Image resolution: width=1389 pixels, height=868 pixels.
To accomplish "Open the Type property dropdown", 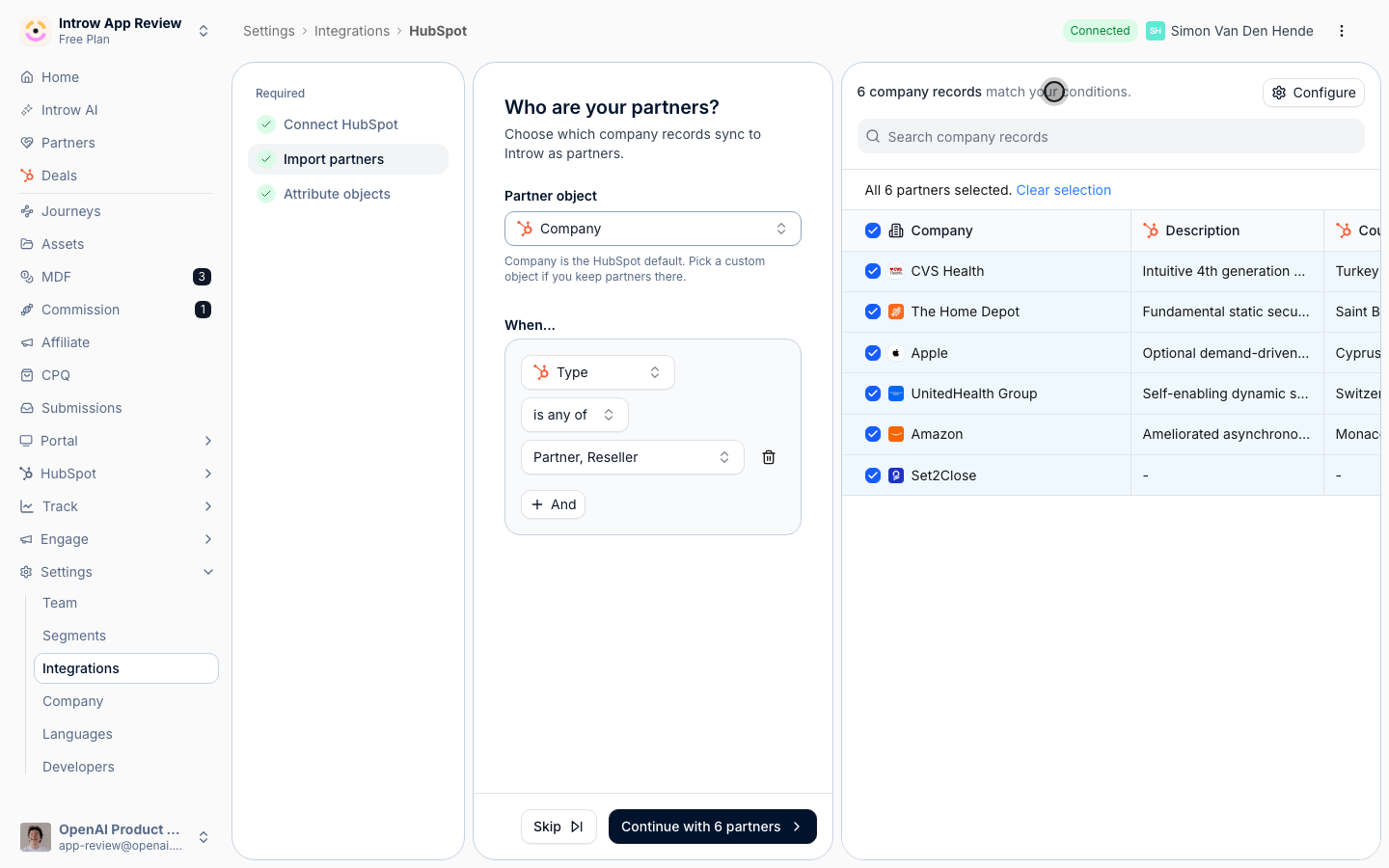I will (598, 372).
